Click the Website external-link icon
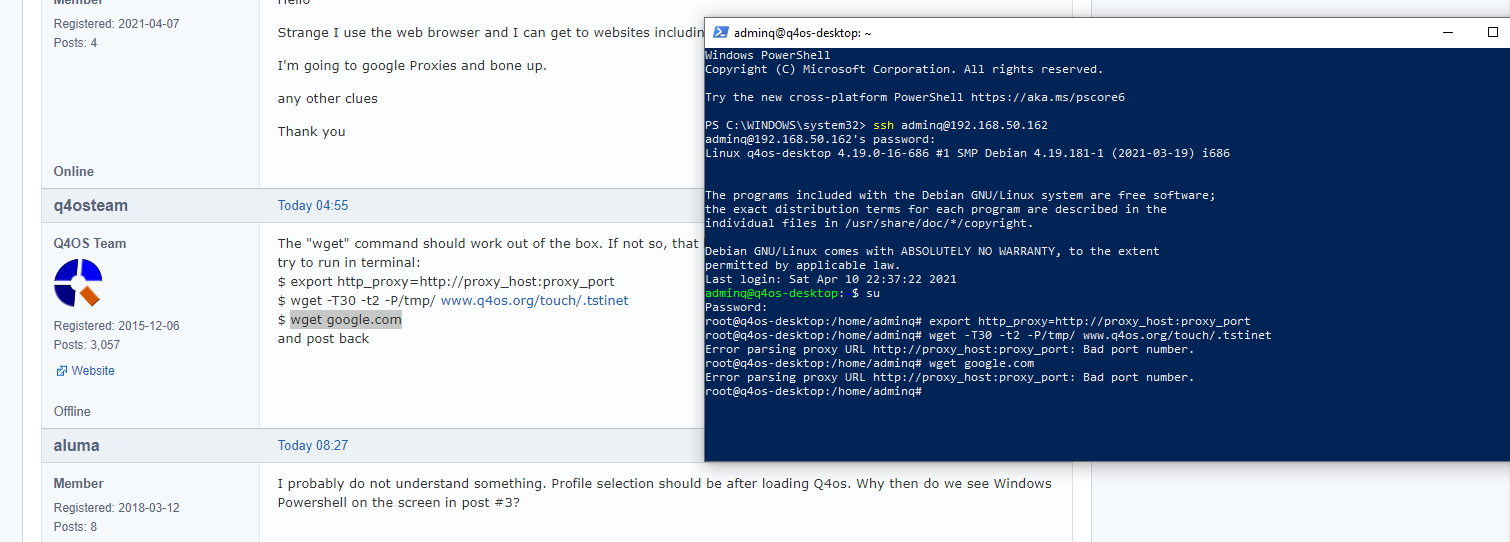The image size is (1510, 542). [61, 371]
